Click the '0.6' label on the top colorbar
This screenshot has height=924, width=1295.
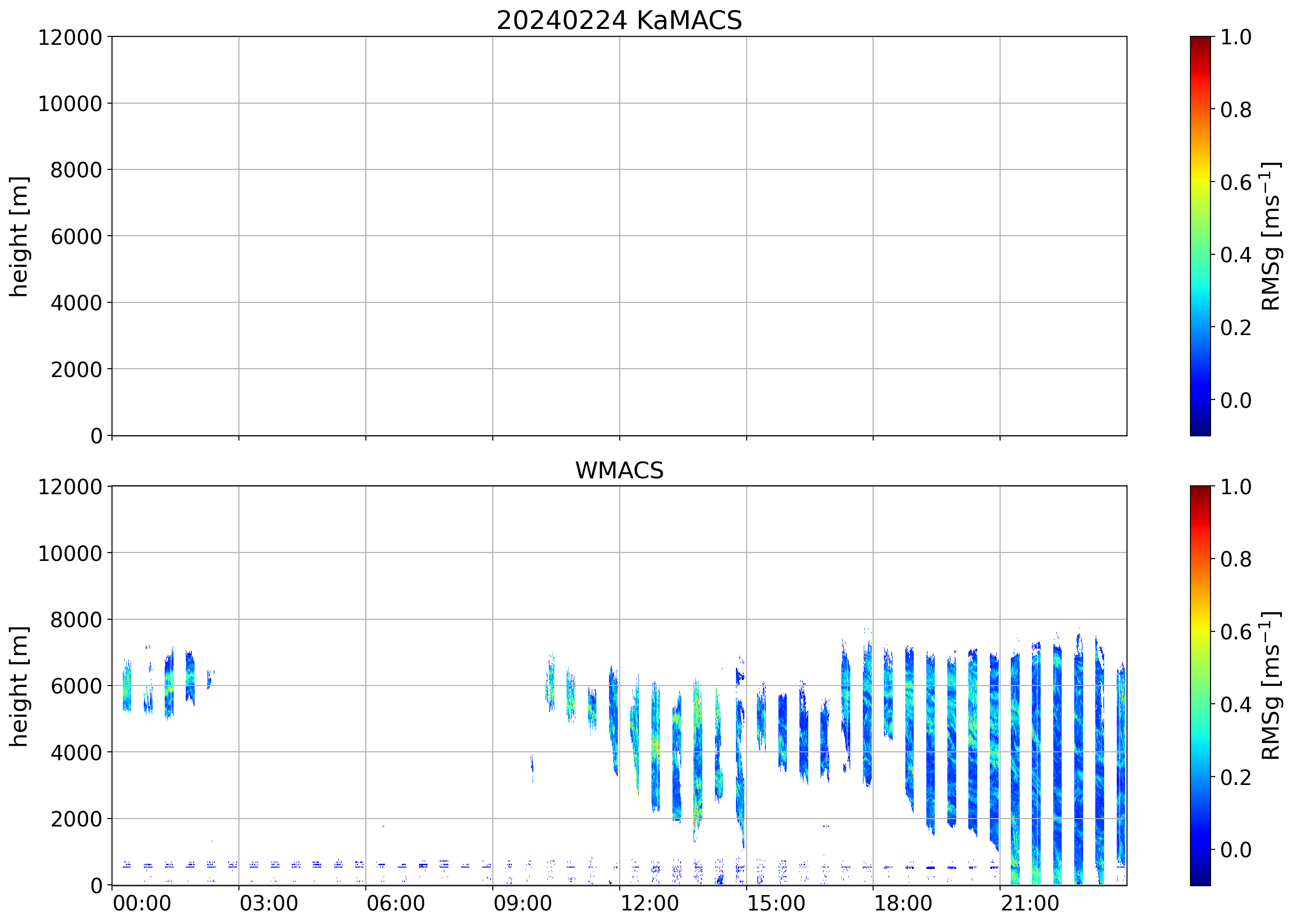pos(1235,182)
